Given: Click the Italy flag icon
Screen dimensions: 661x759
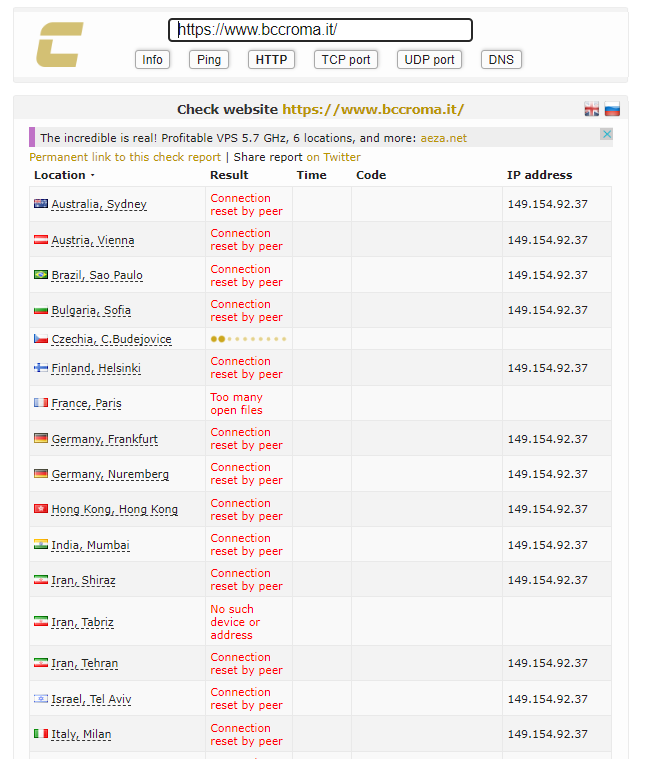Looking at the screenshot, I should coord(41,734).
